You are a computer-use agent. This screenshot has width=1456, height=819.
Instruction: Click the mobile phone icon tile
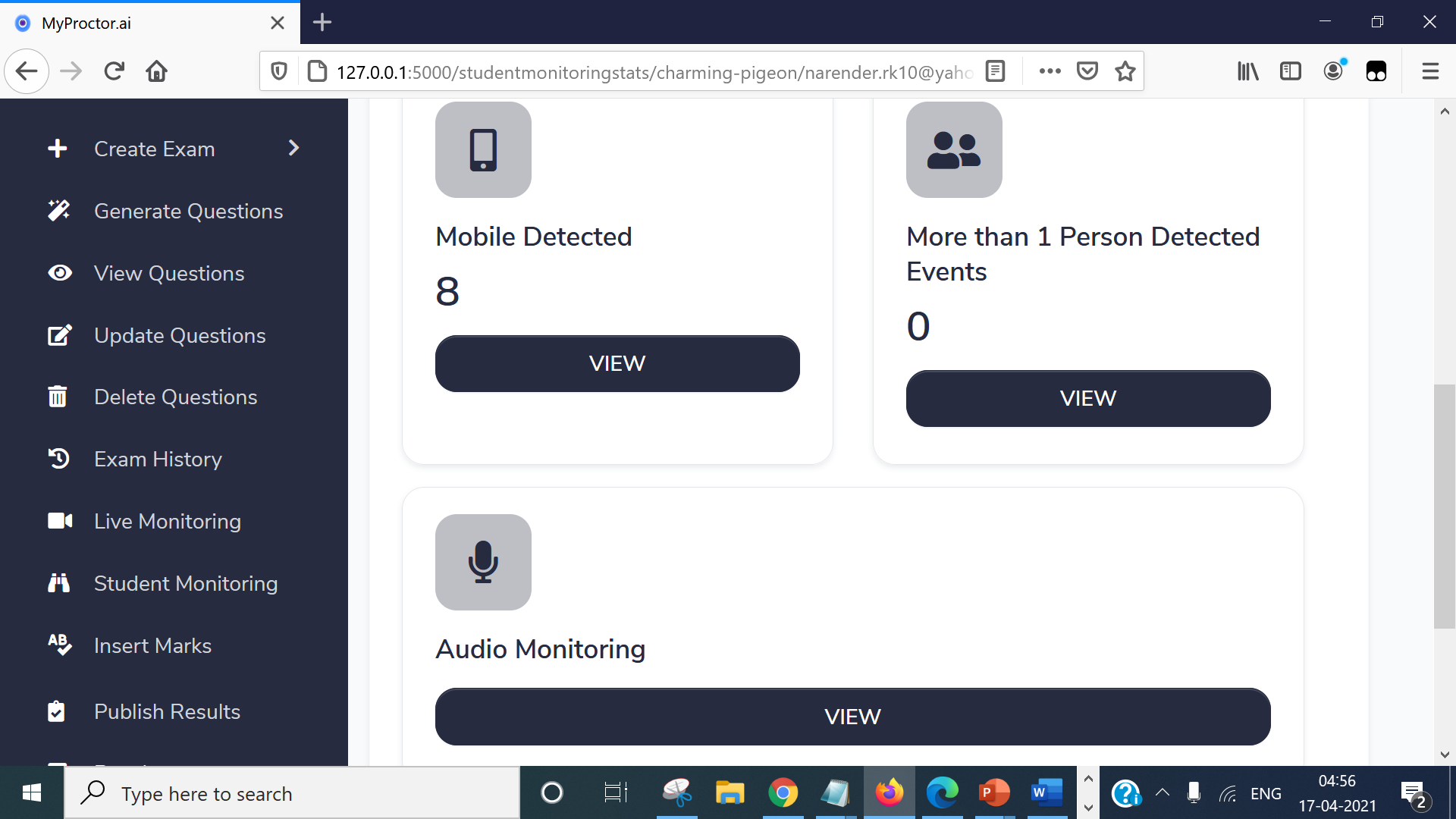[483, 149]
